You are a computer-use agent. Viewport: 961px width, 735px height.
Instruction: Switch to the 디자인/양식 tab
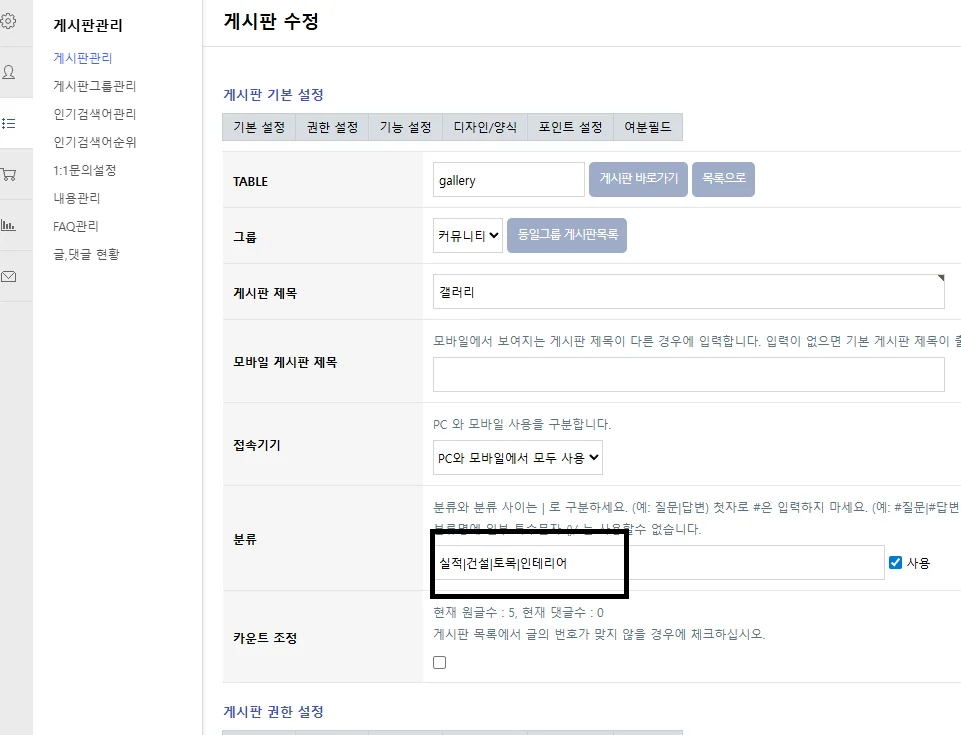(x=485, y=127)
